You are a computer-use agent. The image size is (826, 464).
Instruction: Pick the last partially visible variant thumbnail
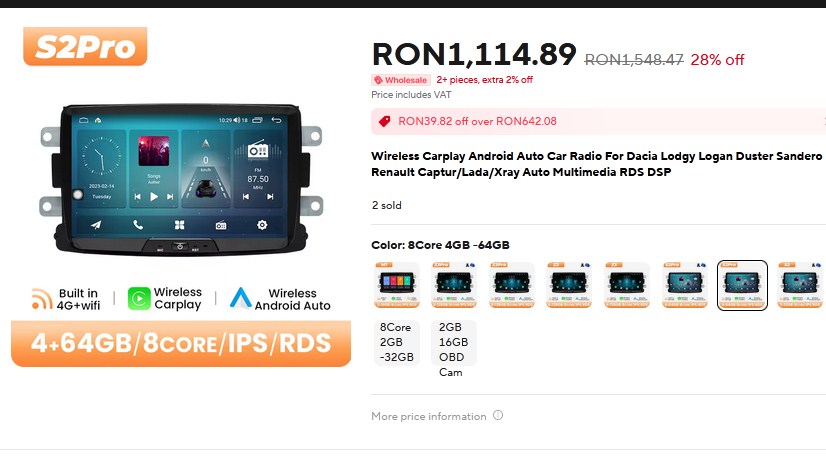tap(801, 285)
